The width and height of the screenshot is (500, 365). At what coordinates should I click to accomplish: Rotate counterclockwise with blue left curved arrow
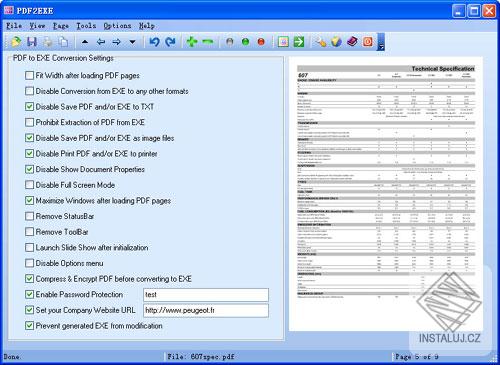pos(154,42)
